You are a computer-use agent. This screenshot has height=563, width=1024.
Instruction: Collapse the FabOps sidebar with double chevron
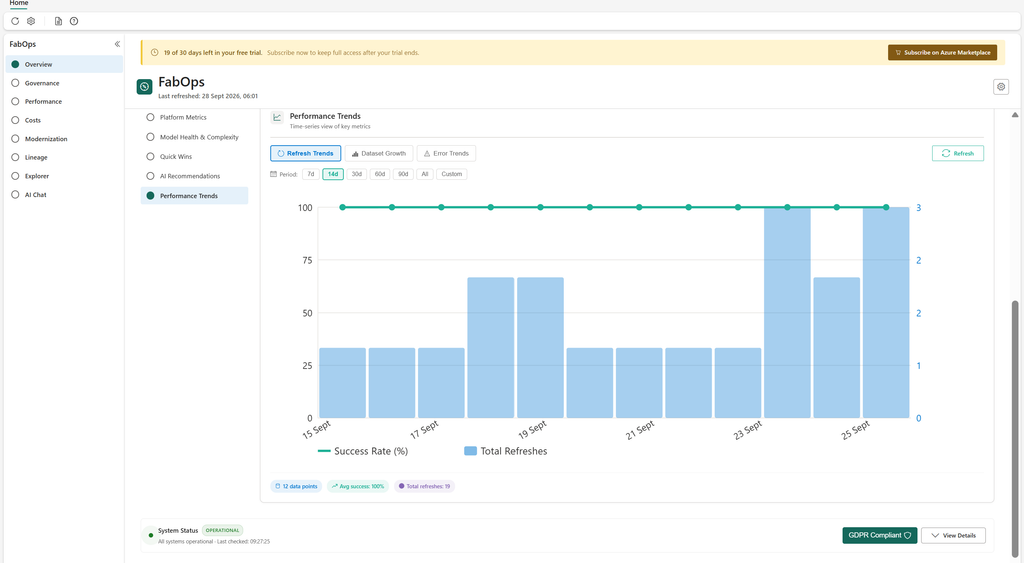pyautogui.click(x=118, y=44)
